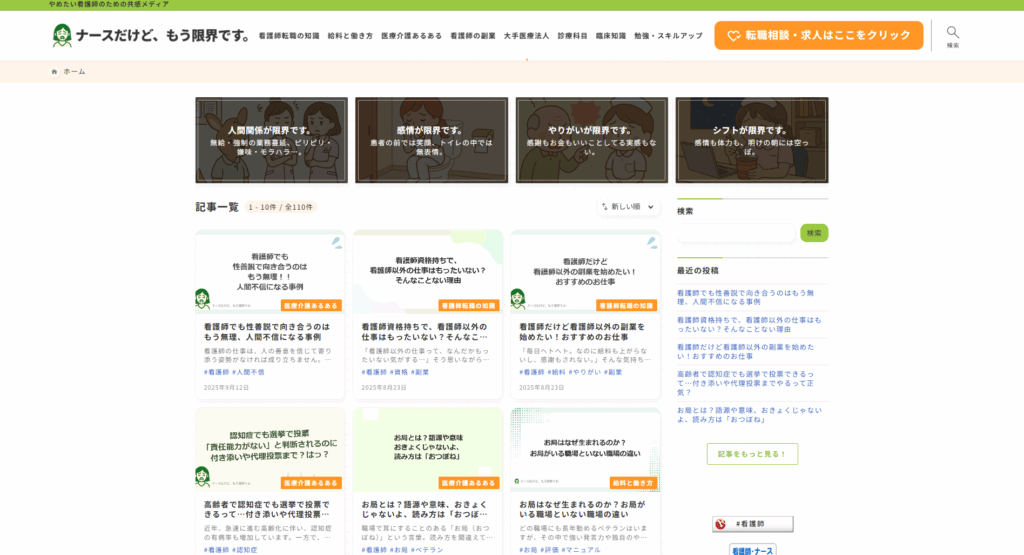Click #人間不信 tag on first article

click(x=249, y=372)
